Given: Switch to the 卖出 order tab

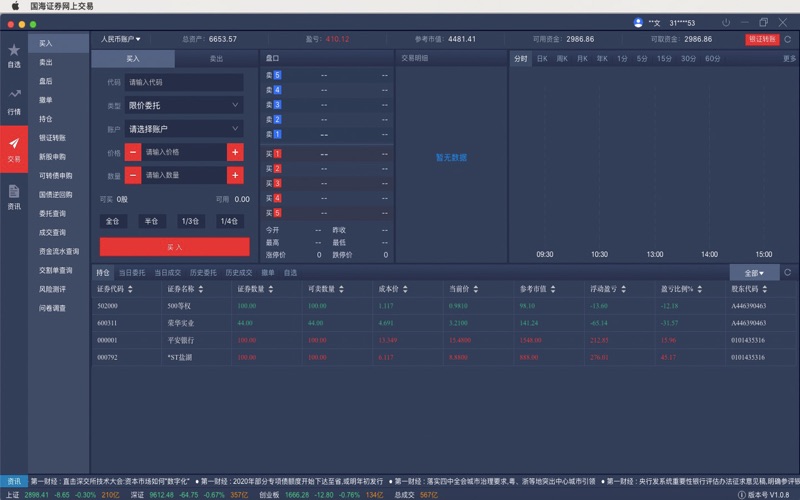Looking at the screenshot, I should [x=216, y=59].
